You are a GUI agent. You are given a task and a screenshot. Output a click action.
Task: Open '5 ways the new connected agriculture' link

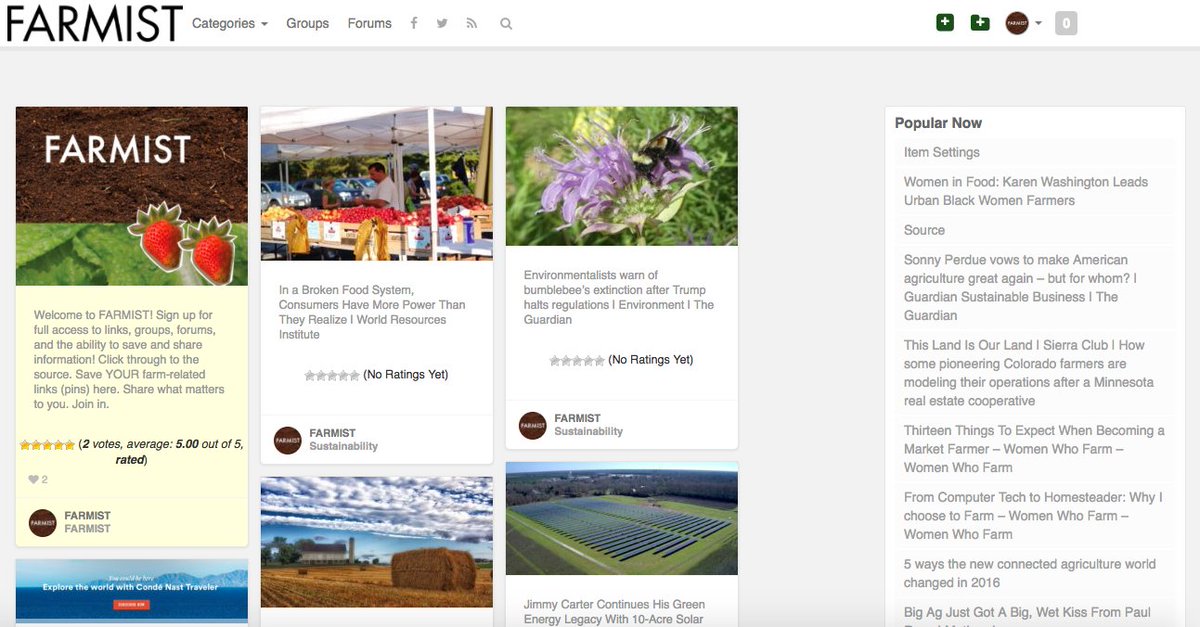(x=1030, y=573)
